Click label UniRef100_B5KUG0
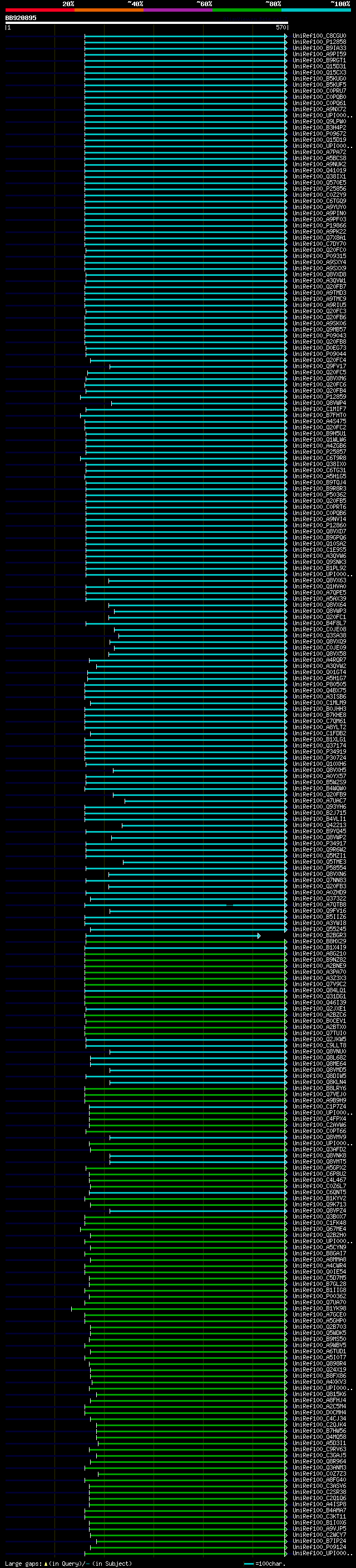This screenshot has height=1568, width=356. point(319,78)
